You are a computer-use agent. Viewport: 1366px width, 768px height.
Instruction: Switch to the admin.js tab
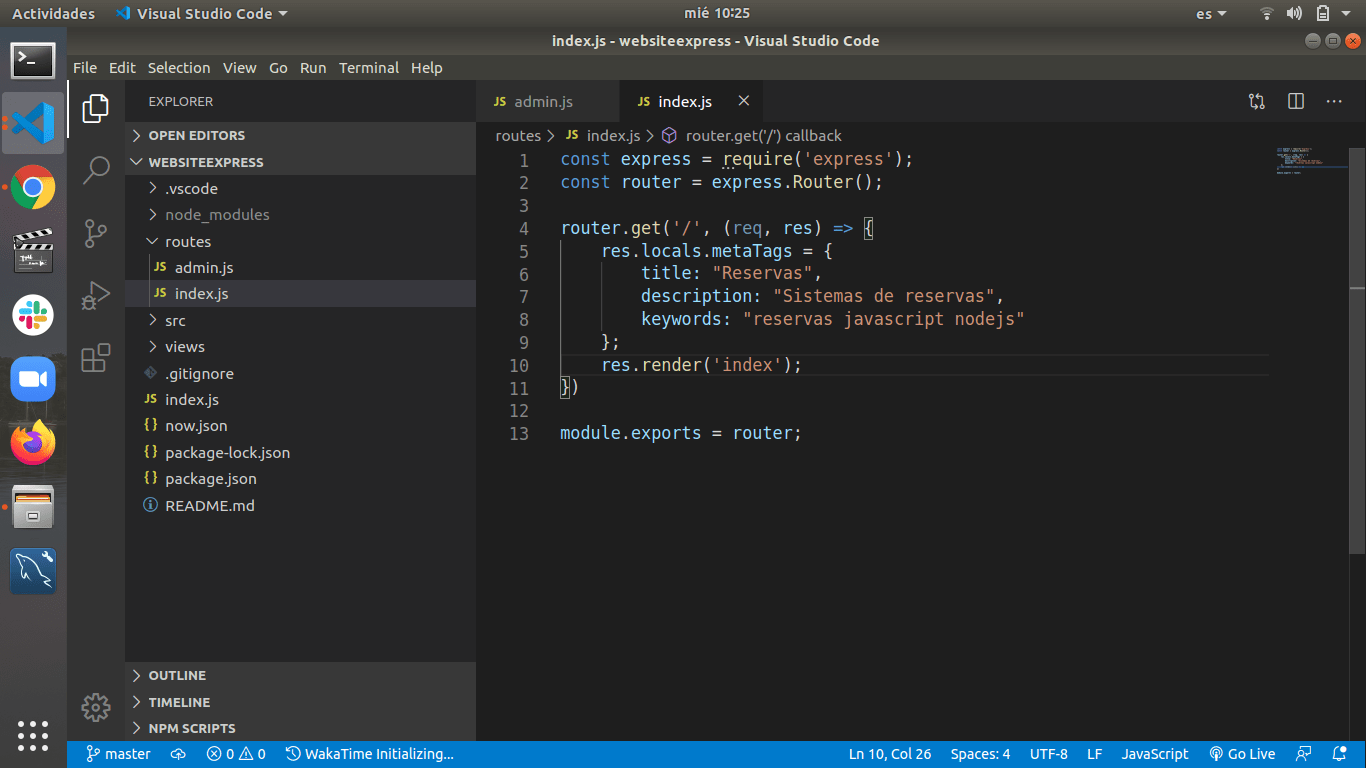(x=543, y=102)
